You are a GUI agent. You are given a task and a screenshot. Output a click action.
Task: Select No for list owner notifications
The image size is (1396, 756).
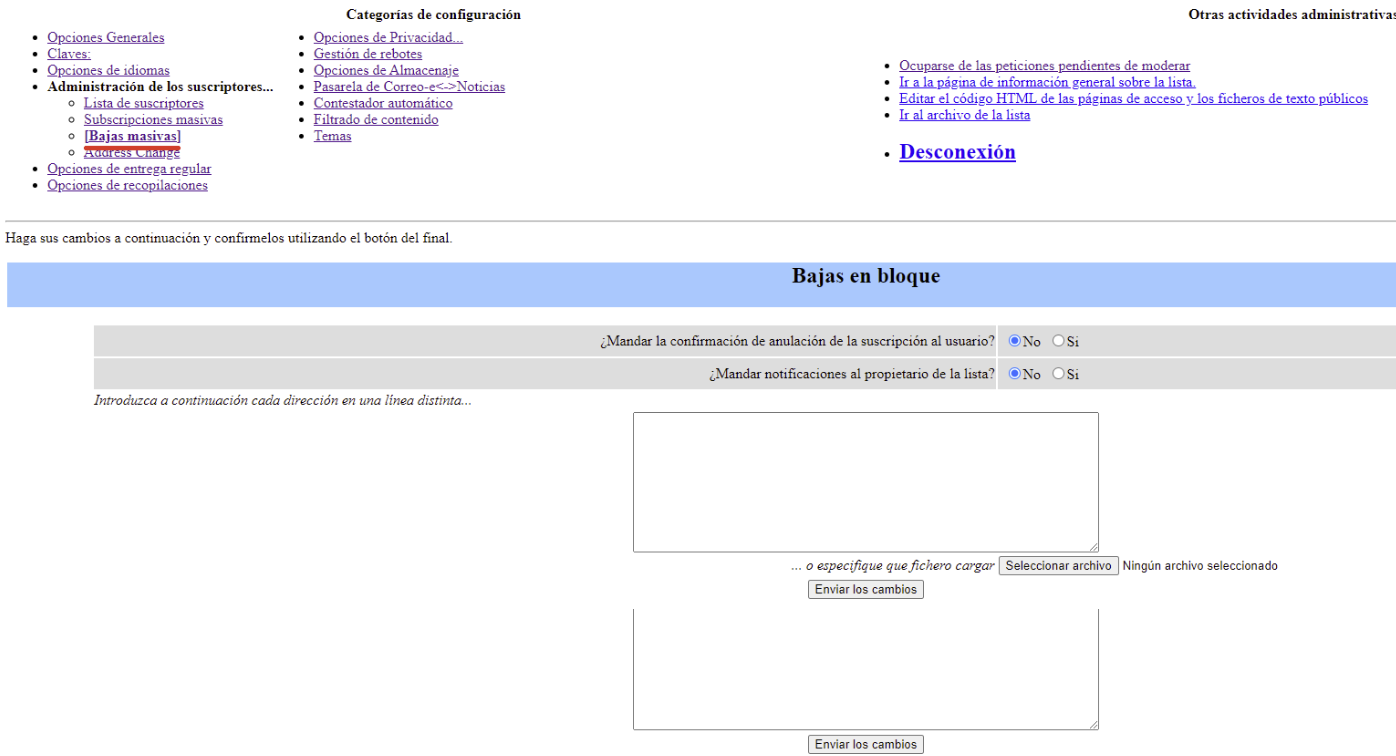pyautogui.click(x=1014, y=374)
